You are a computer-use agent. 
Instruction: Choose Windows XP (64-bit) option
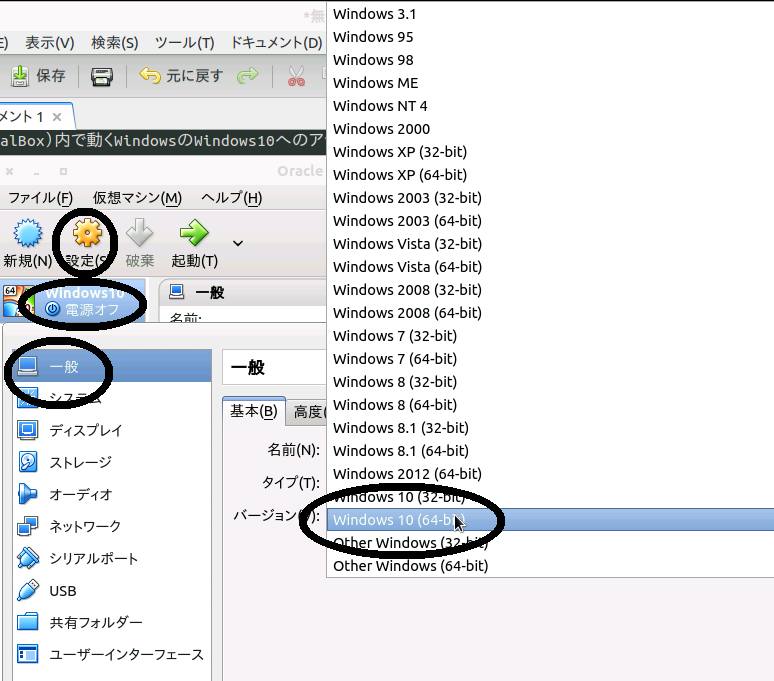(550, 175)
